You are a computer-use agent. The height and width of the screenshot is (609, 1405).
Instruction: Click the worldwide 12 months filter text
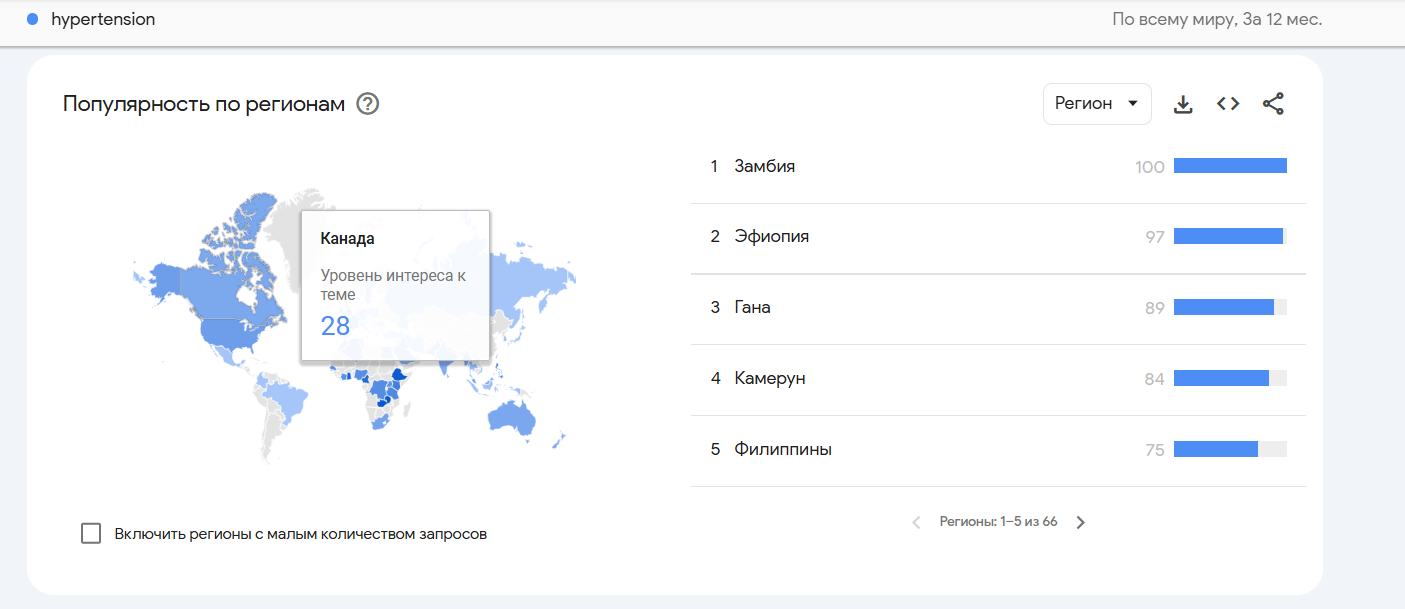(x=1216, y=19)
